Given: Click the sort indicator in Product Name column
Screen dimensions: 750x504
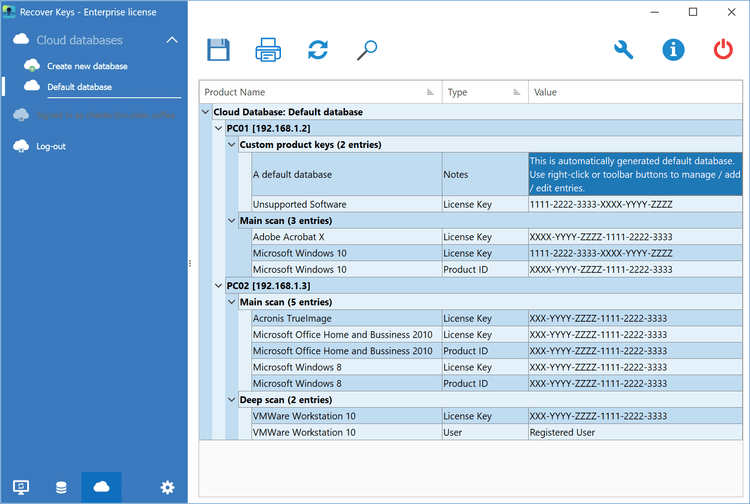Looking at the screenshot, I should 430,92.
